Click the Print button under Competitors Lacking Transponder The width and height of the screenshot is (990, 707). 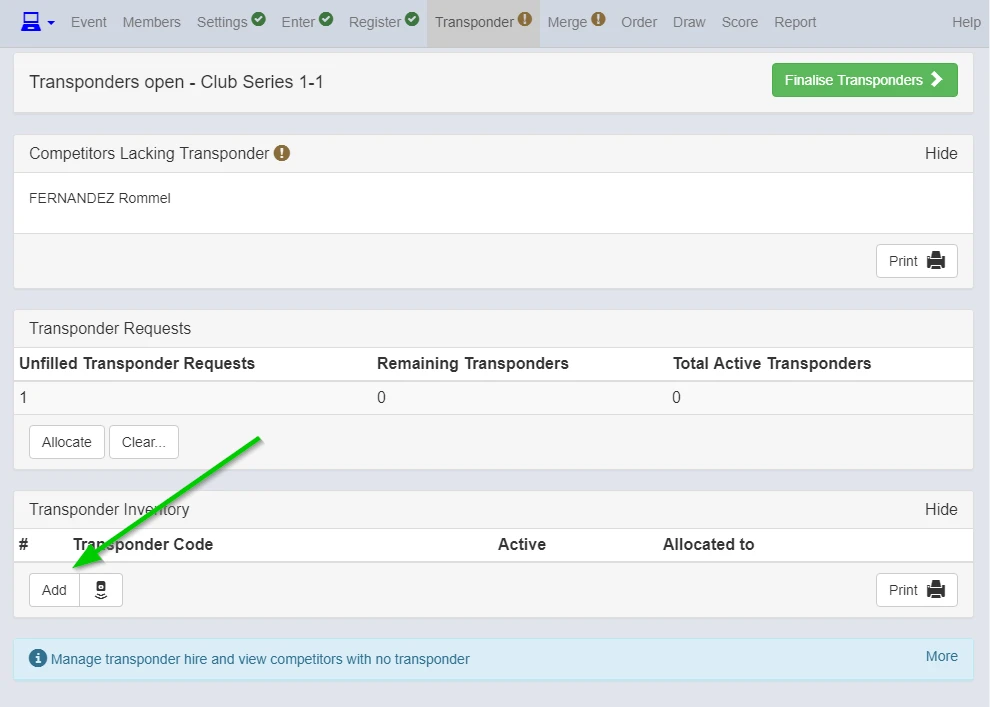[x=916, y=261]
